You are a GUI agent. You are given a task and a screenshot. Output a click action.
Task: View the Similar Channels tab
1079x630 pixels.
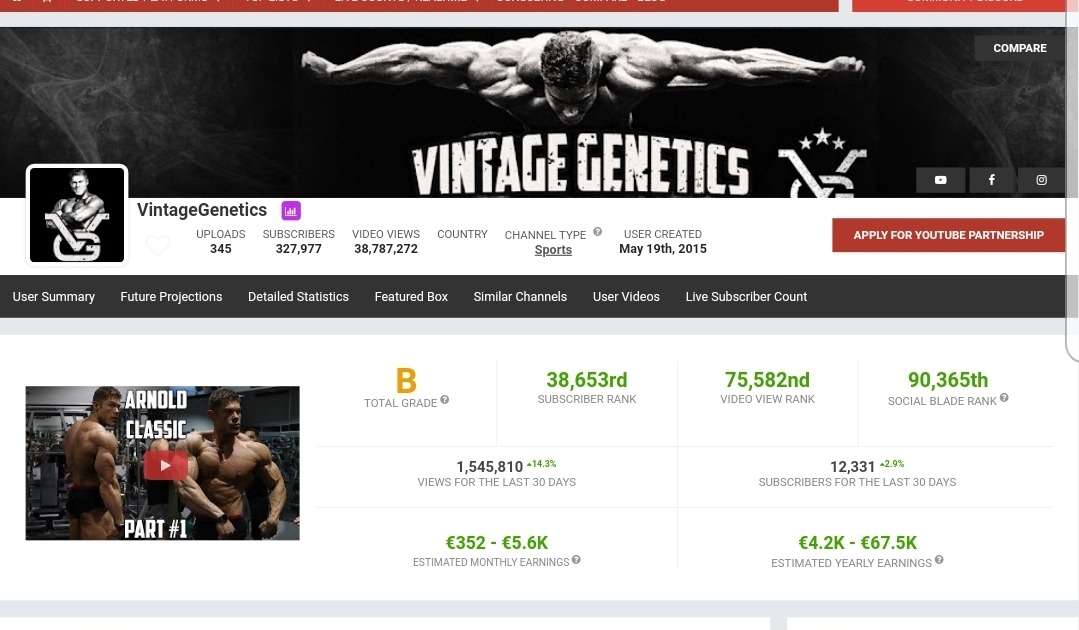(x=520, y=297)
